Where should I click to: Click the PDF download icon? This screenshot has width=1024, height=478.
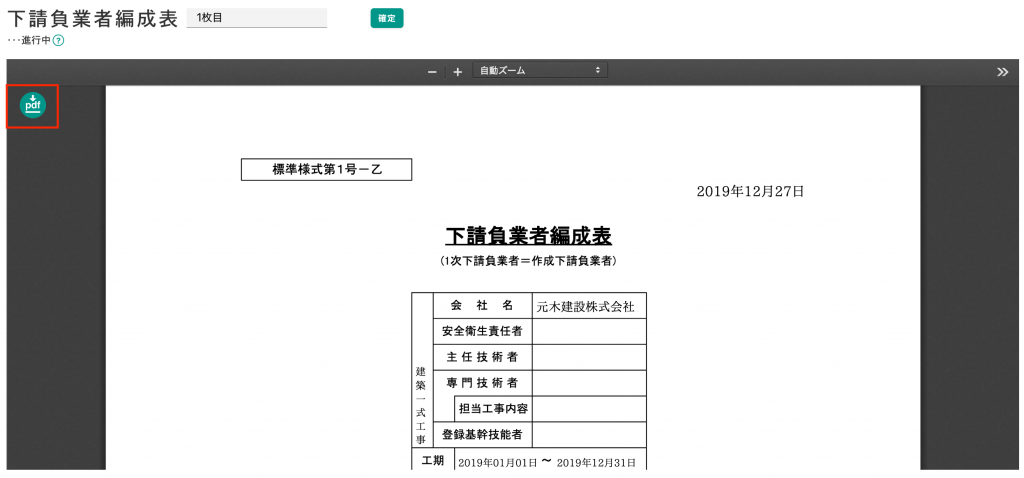click(33, 105)
